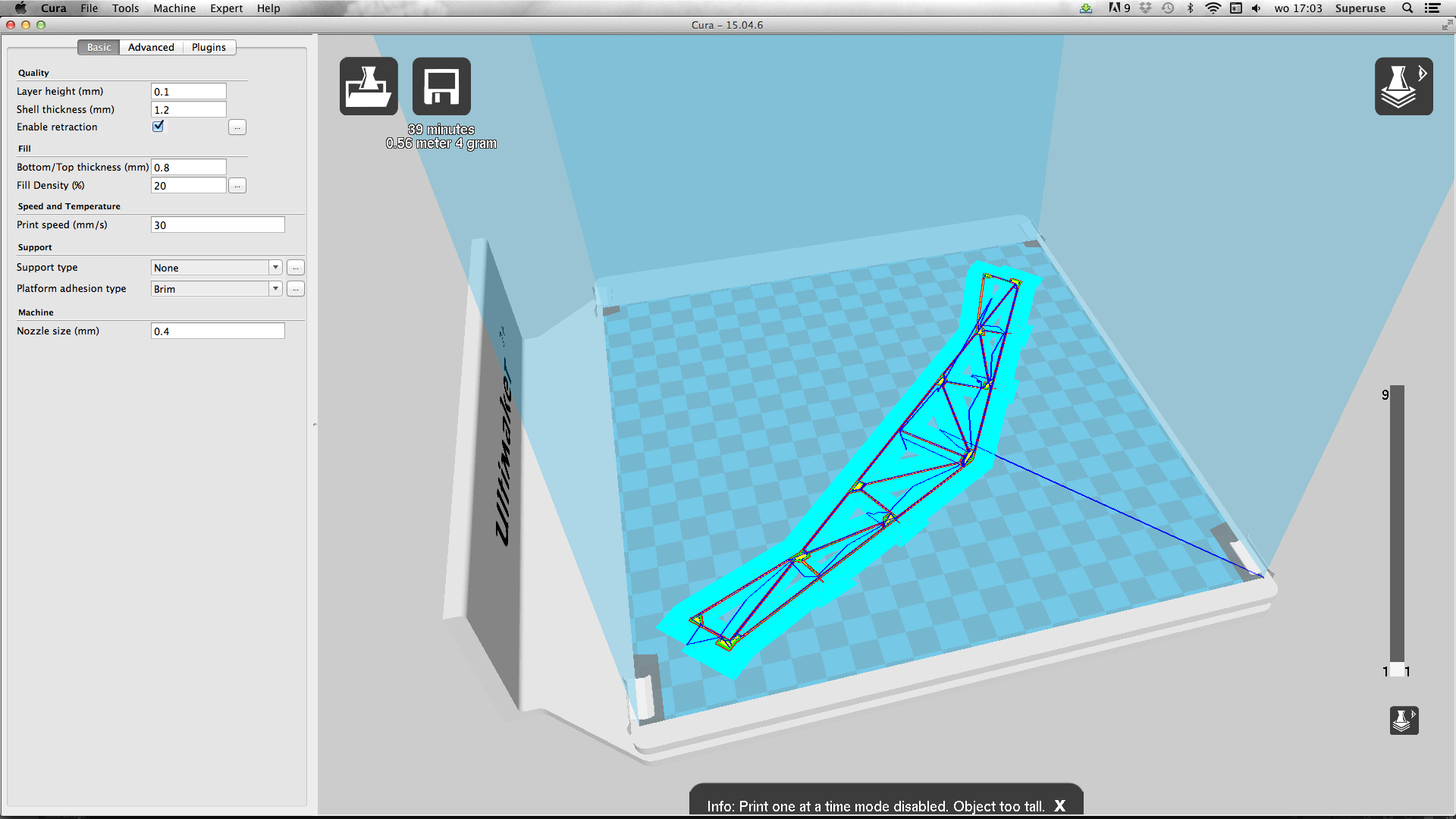Close the info notification with X
Screen dimensions: 1456x819
[1060, 806]
